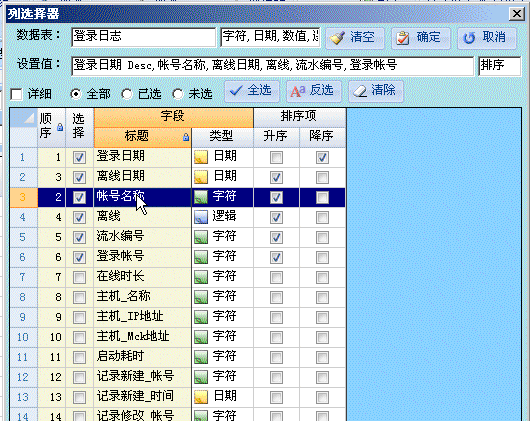The width and height of the screenshot is (530, 421).
Task: Uncheck selection for 离线 row
Action: tap(79, 218)
